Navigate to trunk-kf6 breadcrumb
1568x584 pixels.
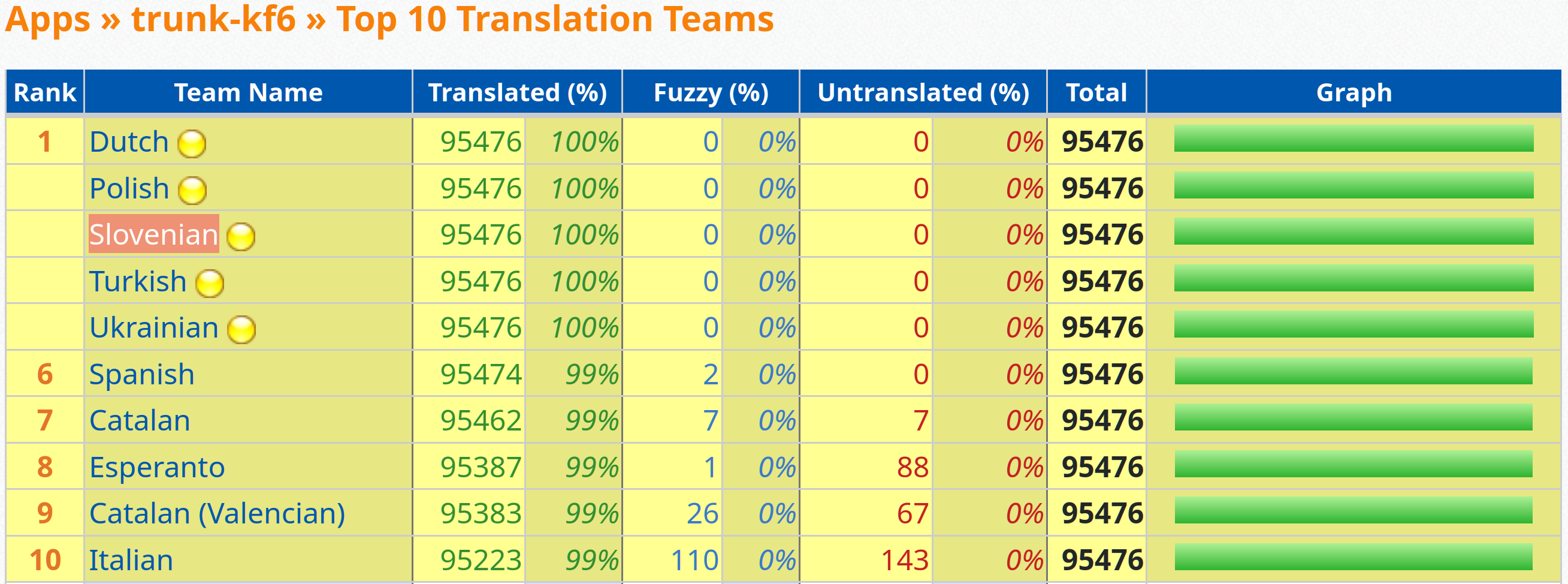pos(213,20)
